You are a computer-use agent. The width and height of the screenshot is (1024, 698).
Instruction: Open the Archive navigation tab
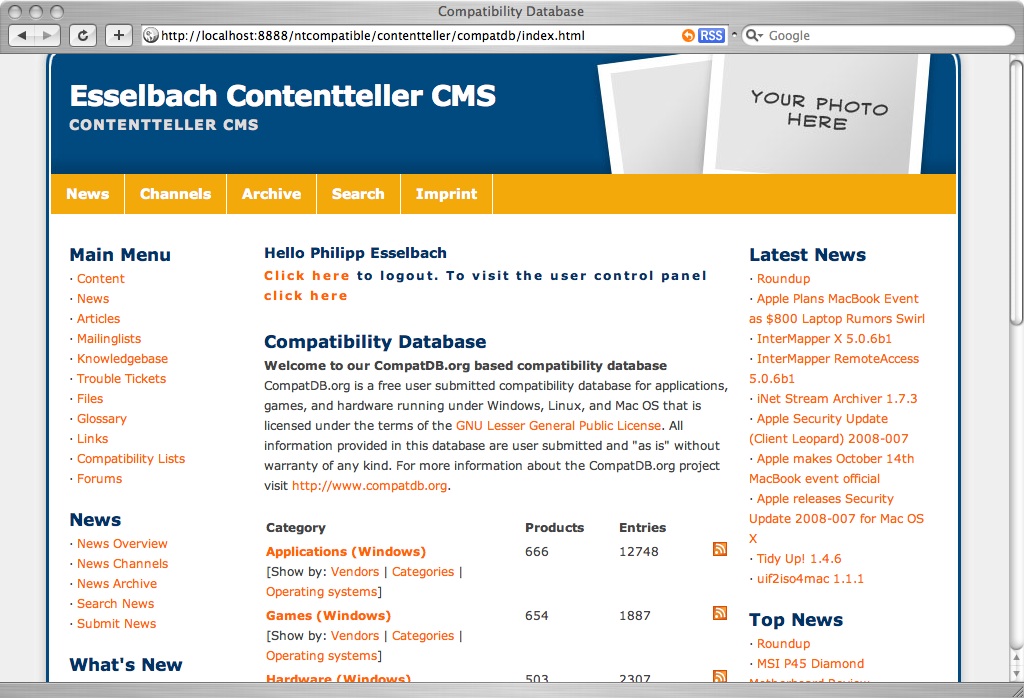pyautogui.click(x=271, y=194)
